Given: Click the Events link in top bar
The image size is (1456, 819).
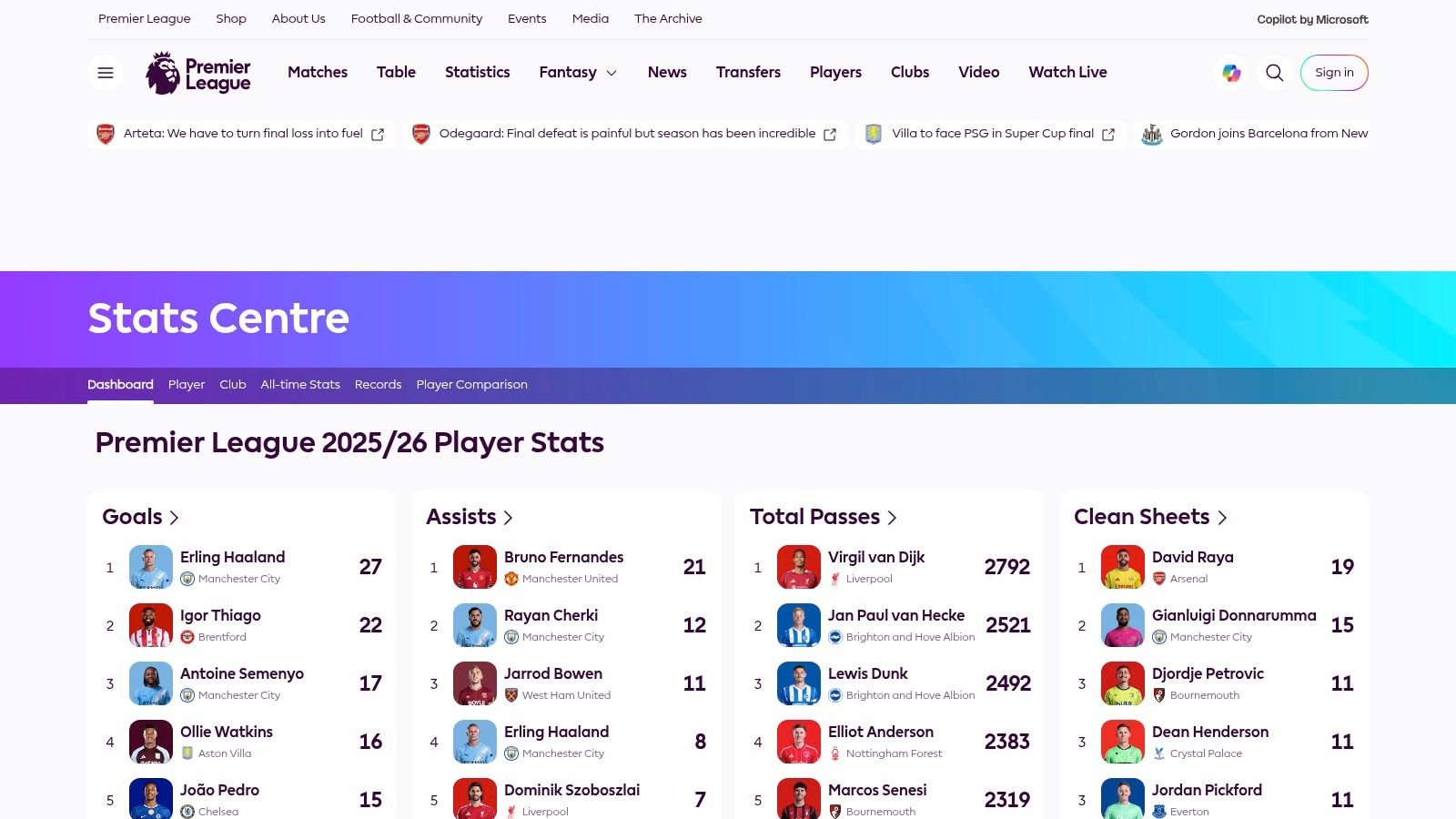Looking at the screenshot, I should [x=527, y=19].
